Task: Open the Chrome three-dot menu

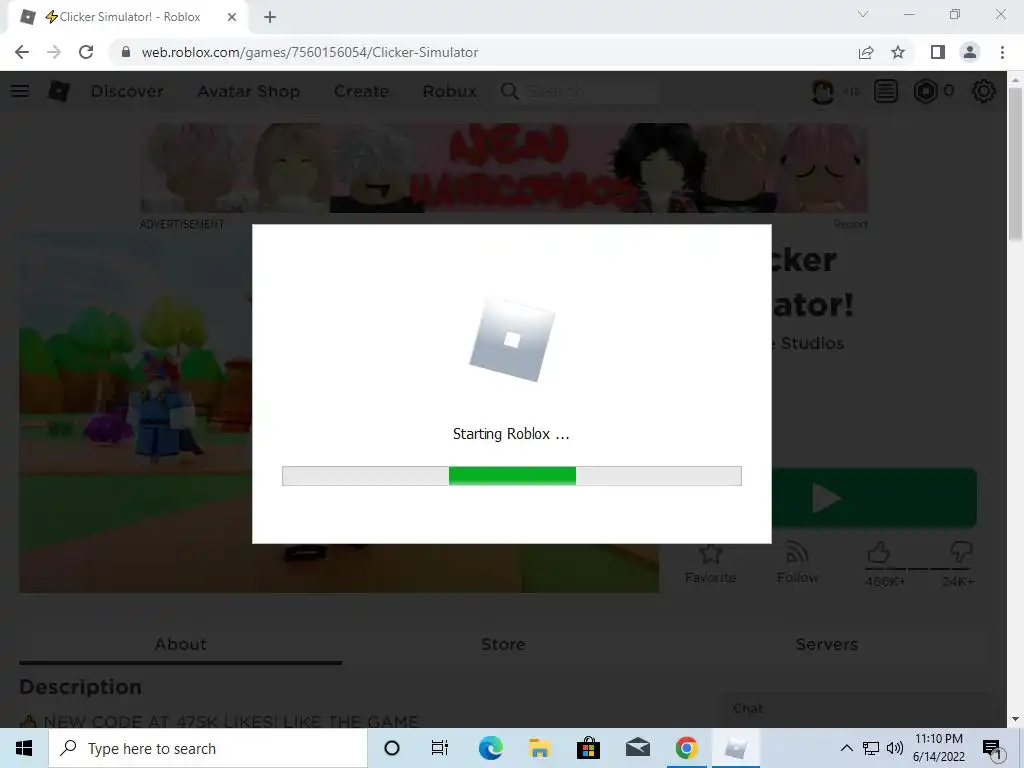Action: 1002,52
